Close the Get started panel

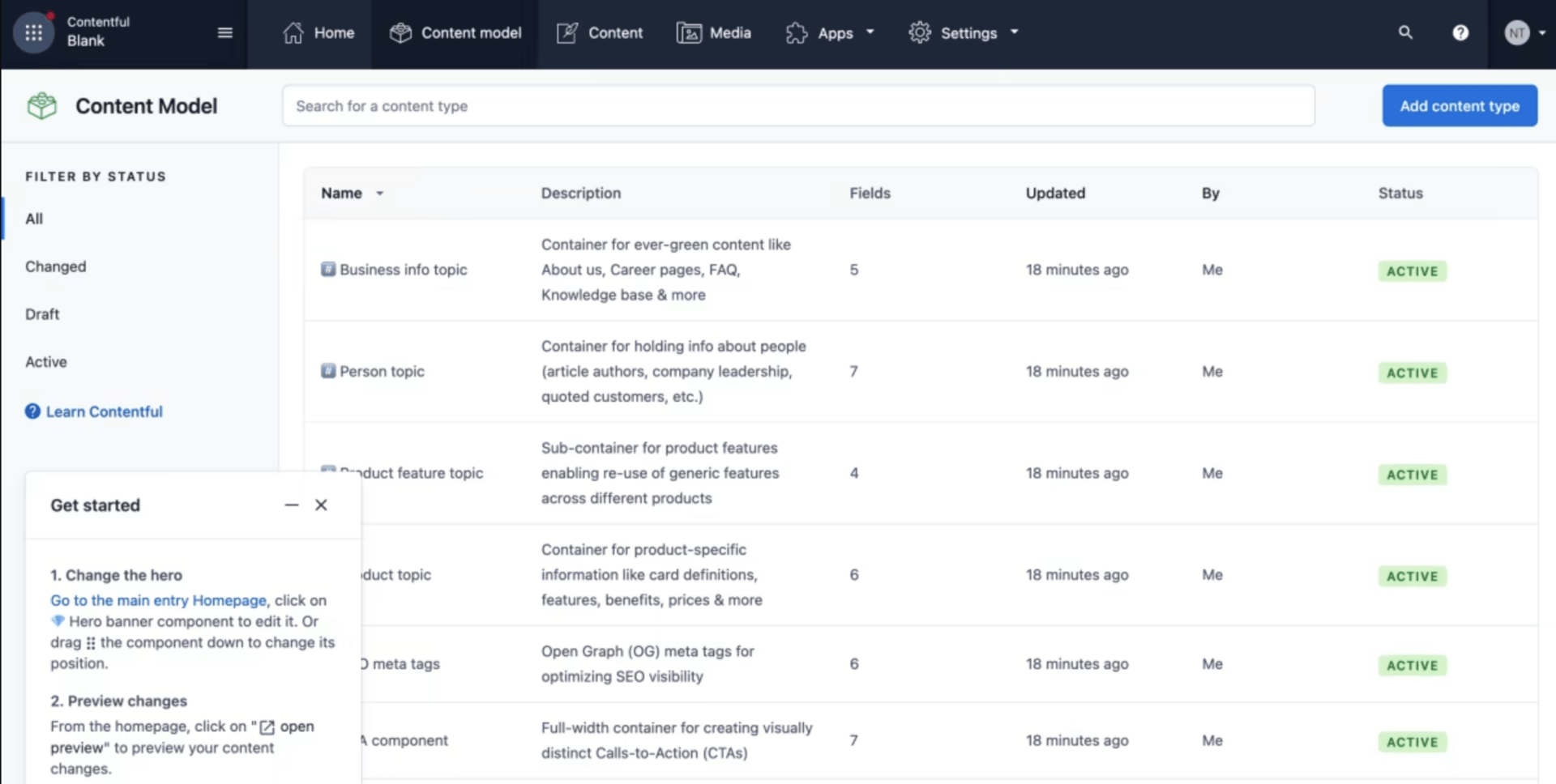click(x=321, y=505)
